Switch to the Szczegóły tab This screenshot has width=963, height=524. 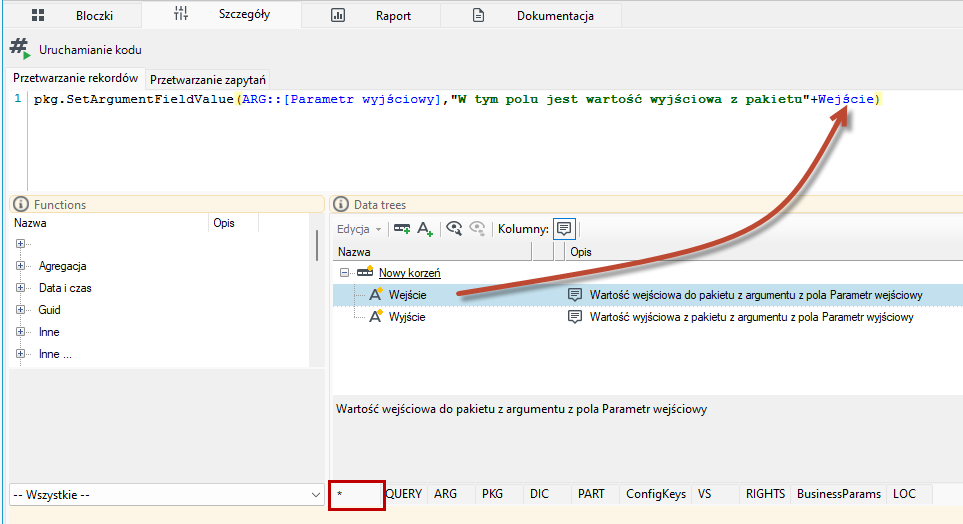[x=221, y=14]
